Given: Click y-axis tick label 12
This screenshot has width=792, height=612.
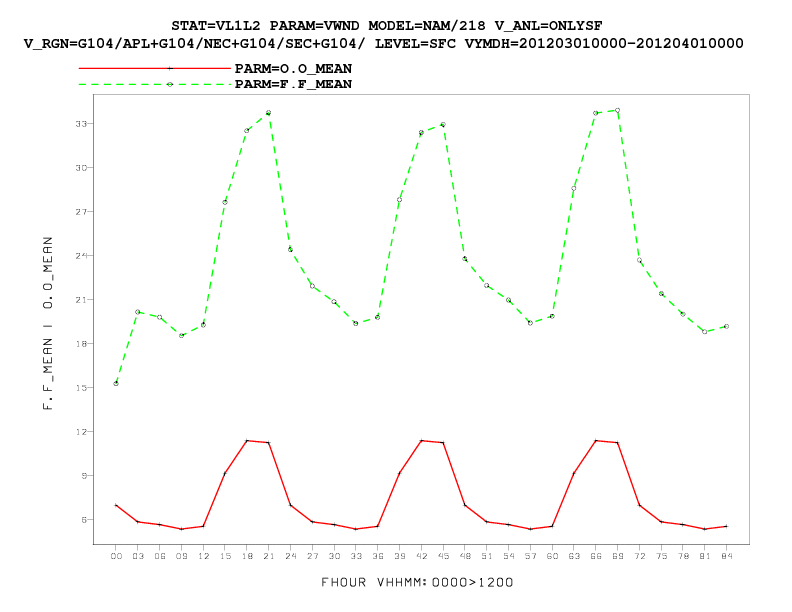Looking at the screenshot, I should pyautogui.click(x=81, y=432).
